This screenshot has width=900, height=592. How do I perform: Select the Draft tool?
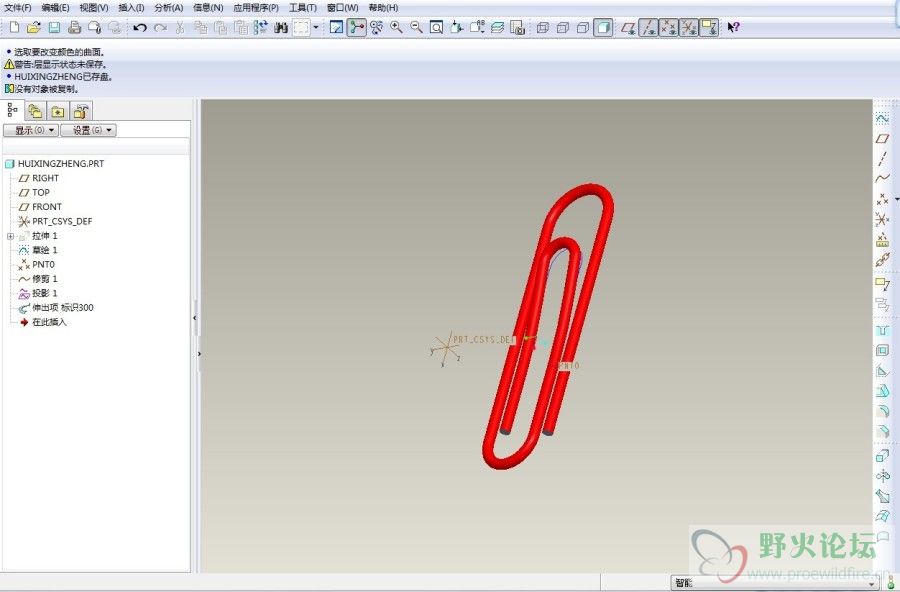pos(882,391)
